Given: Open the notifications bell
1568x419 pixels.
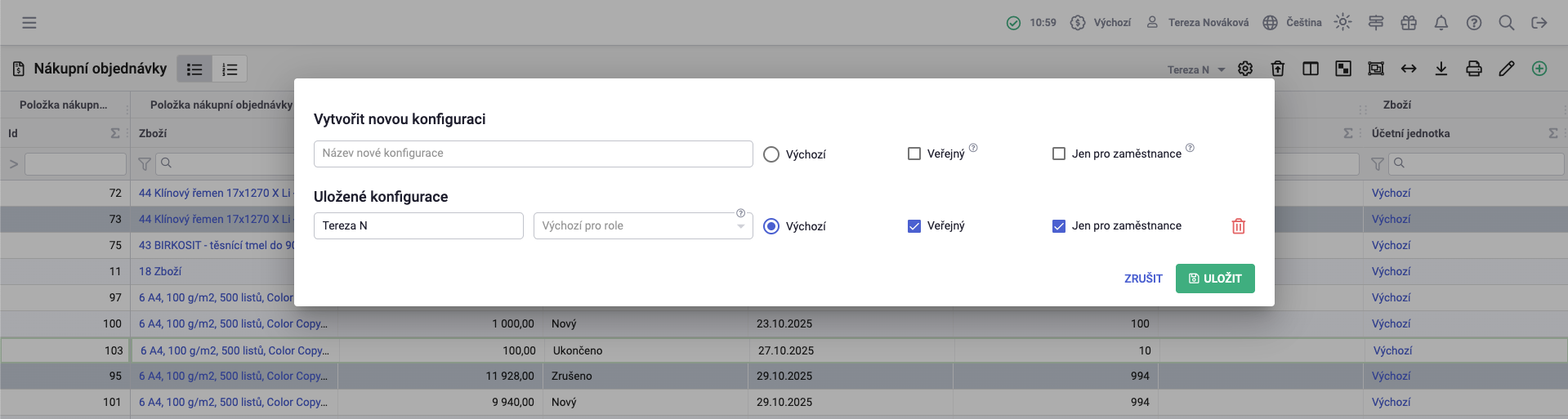Looking at the screenshot, I should click(x=1441, y=23).
